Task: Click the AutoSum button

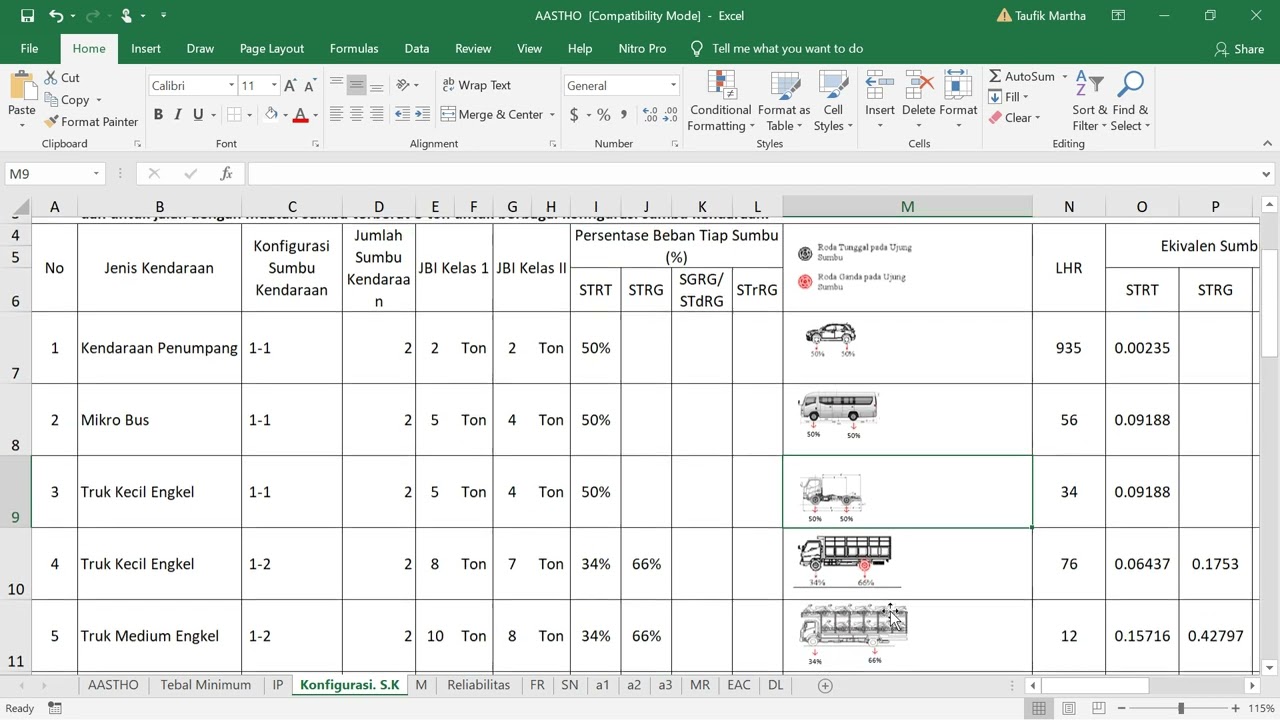Action: click(x=1021, y=77)
